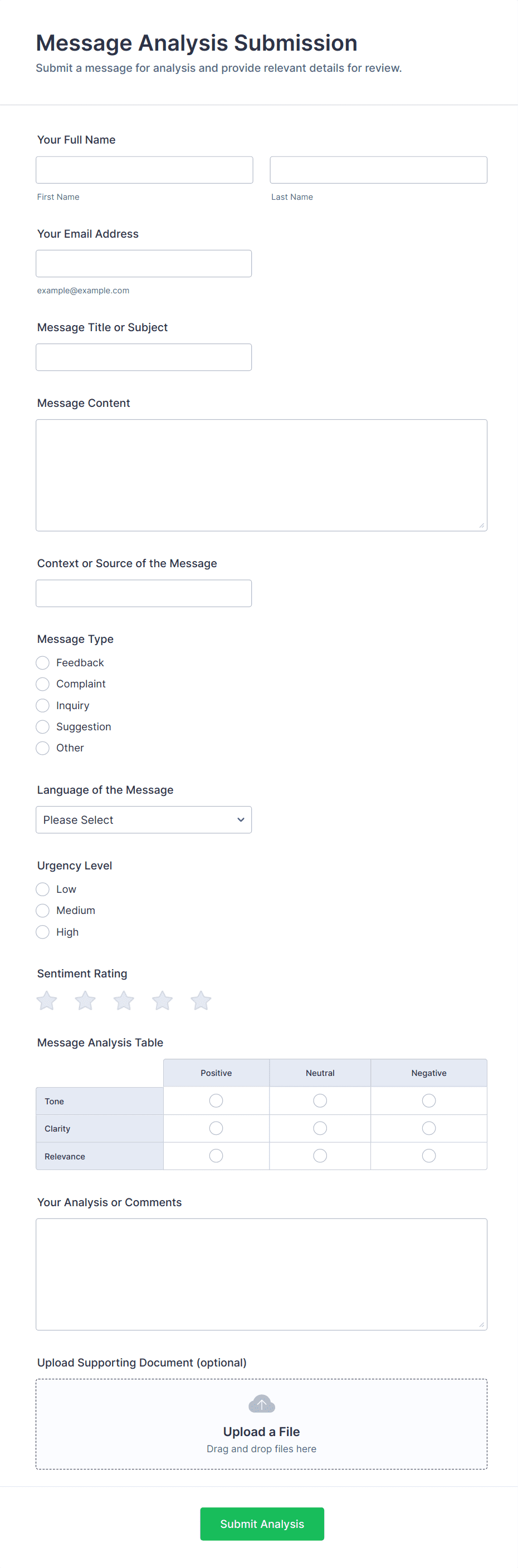Choose Complaint as message type
Image resolution: width=518 pixels, height=1568 pixels.
(43, 684)
